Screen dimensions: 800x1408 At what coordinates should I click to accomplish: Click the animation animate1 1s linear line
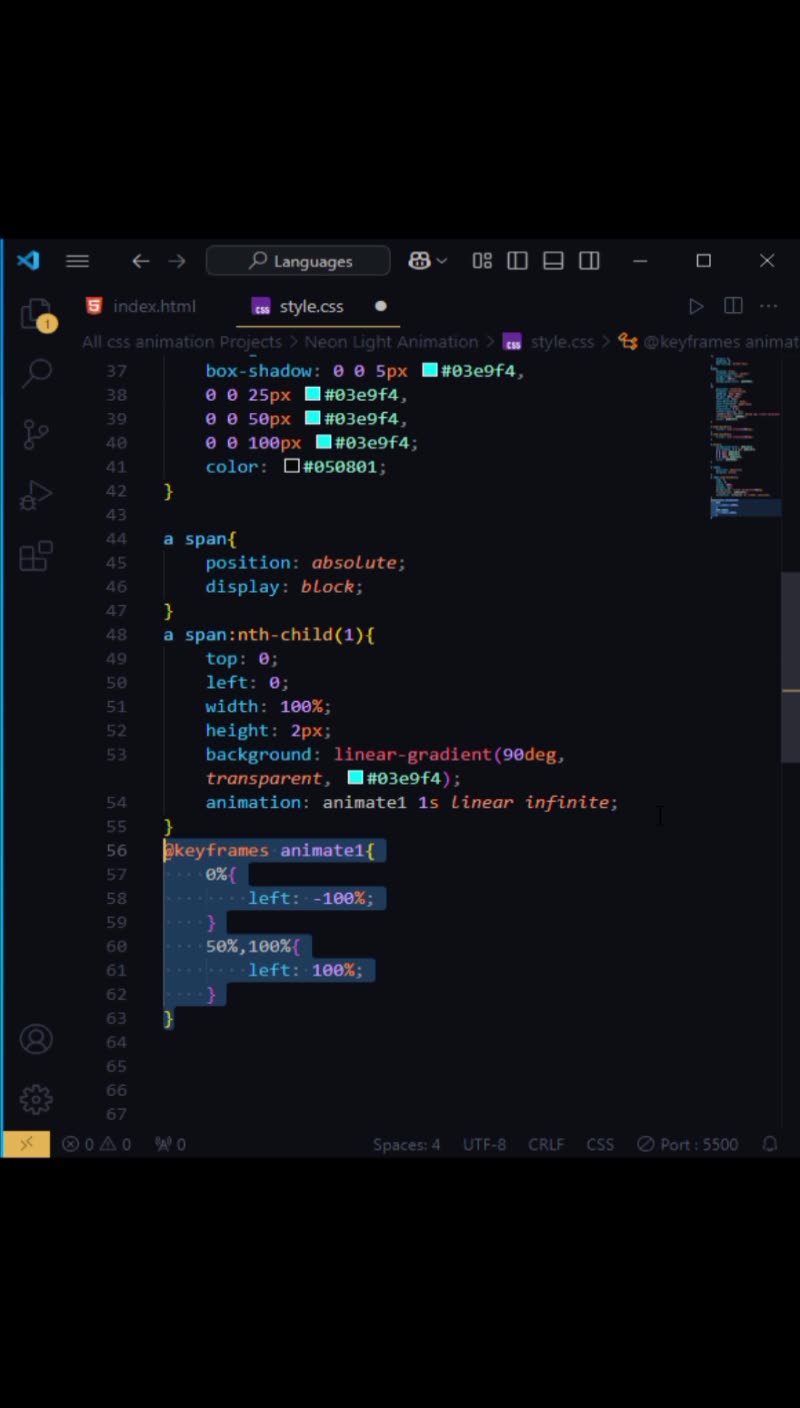(x=412, y=802)
